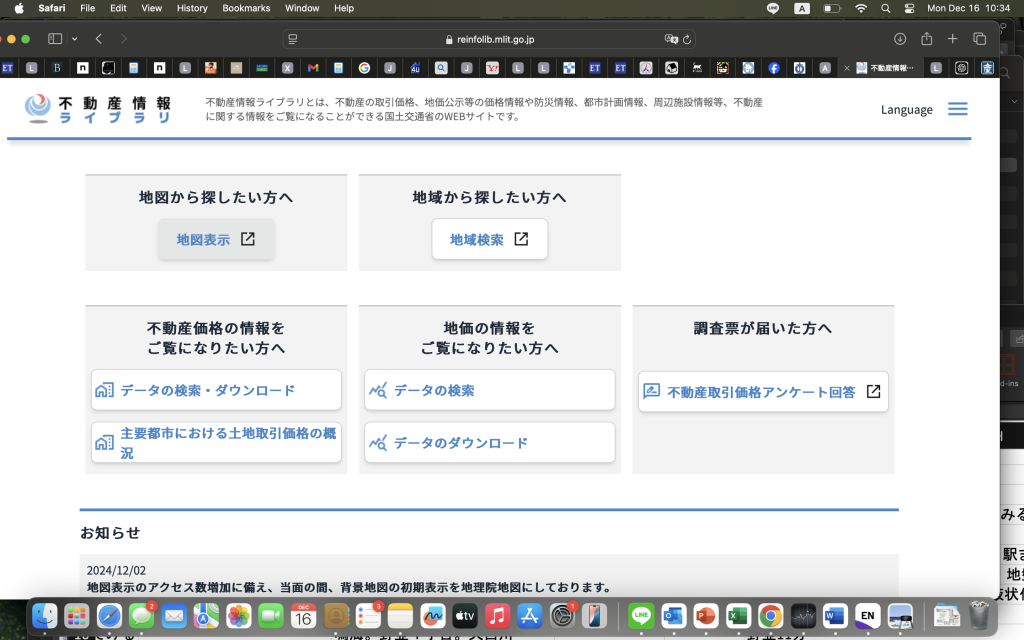The height and width of the screenshot is (640, 1024).
Task: Open 不動産取引価格アンケート回答 link
Action: click(x=763, y=392)
